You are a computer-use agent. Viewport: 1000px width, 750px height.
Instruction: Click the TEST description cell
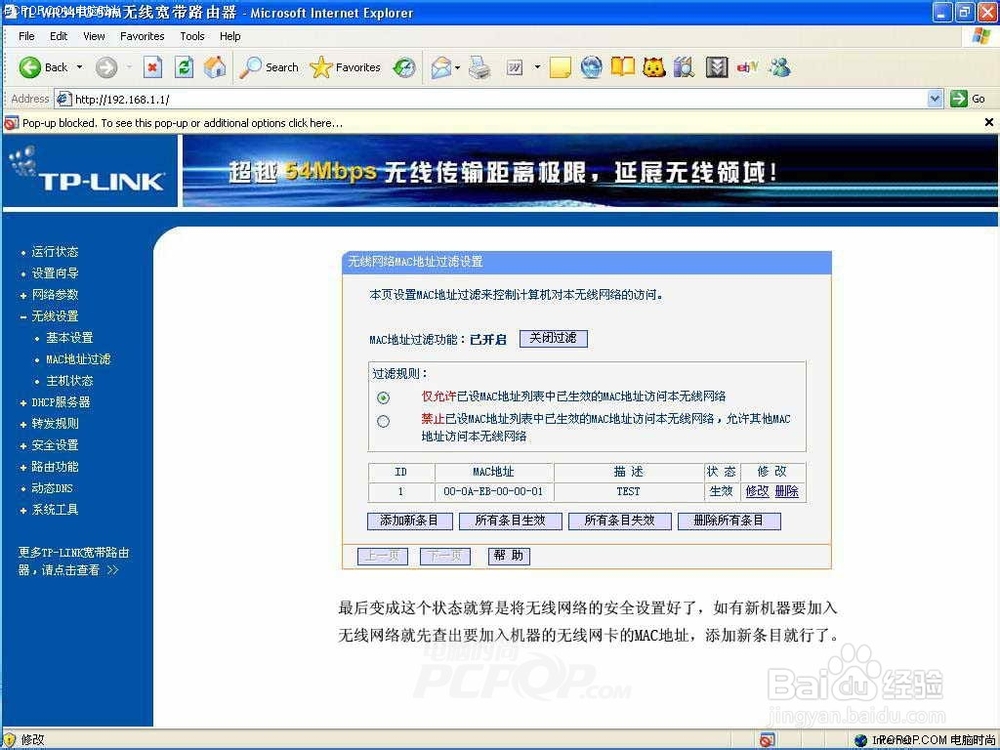point(628,492)
